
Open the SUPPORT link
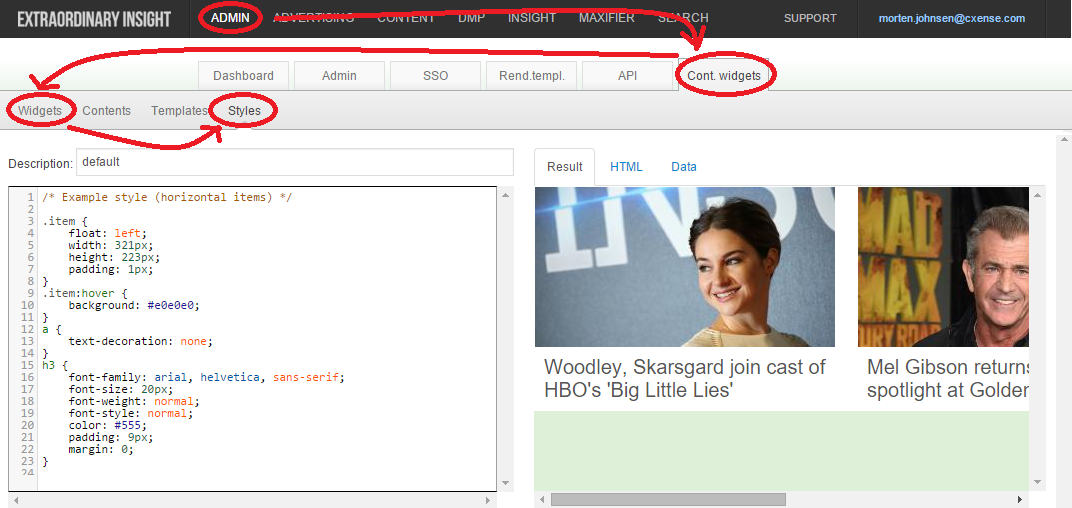(x=810, y=18)
